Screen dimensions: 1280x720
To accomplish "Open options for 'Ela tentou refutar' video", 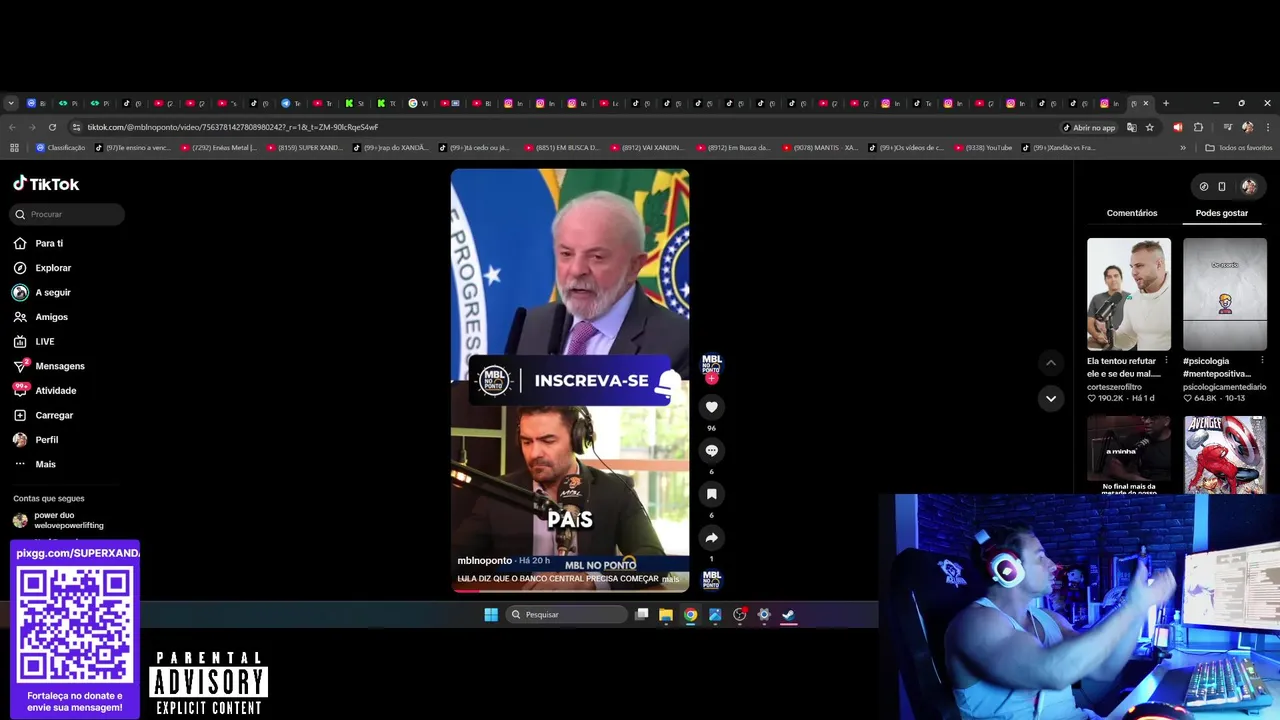I will tap(1166, 361).
